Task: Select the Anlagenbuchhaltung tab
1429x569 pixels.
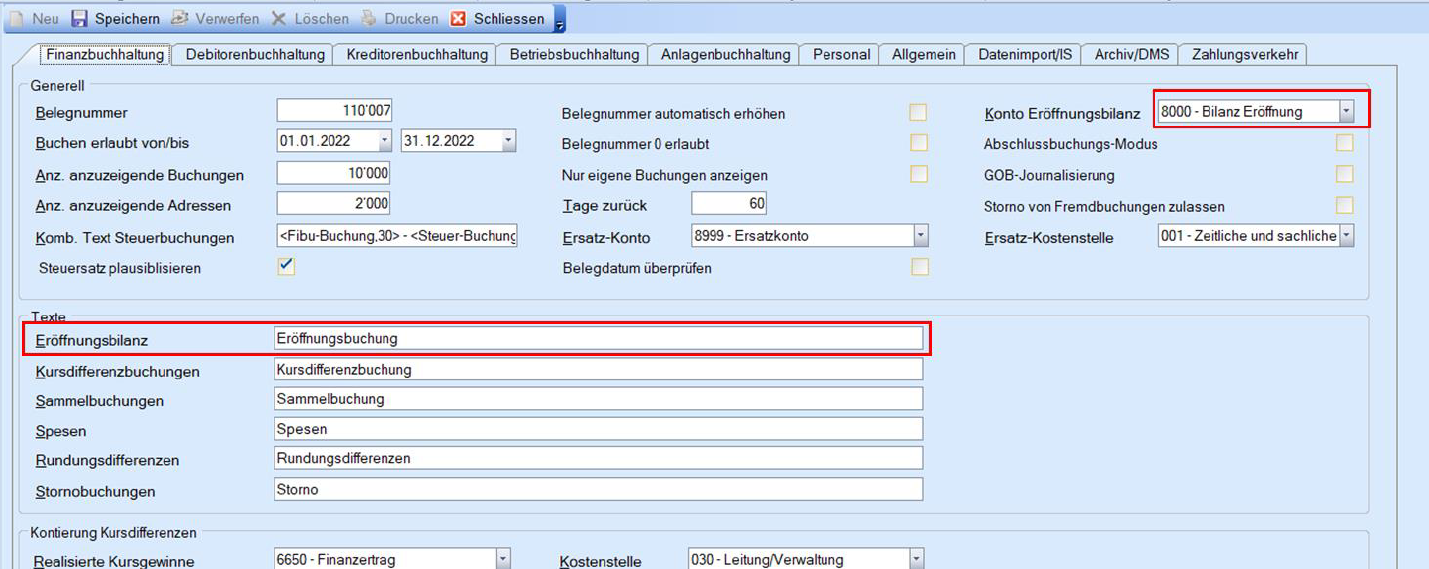Action: point(725,55)
